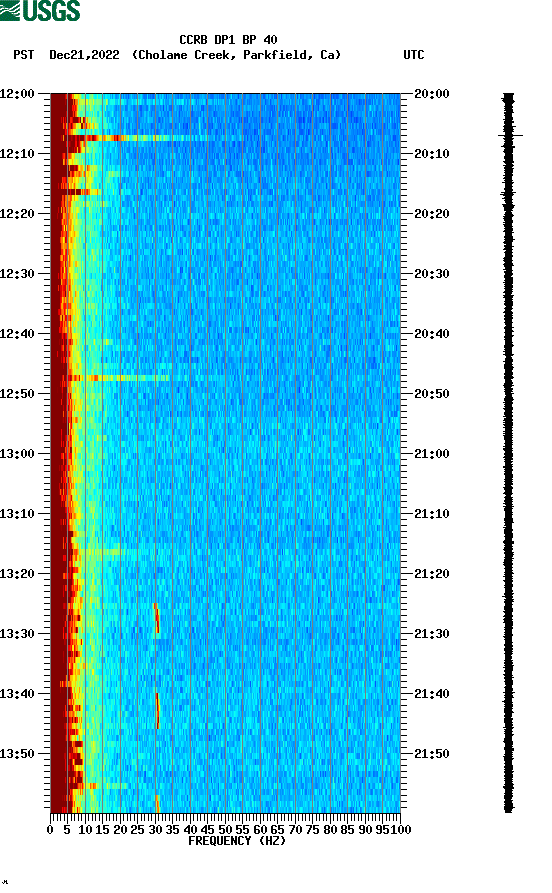Click the 20:20 UTC time label
The image size is (552, 893).
(432, 214)
